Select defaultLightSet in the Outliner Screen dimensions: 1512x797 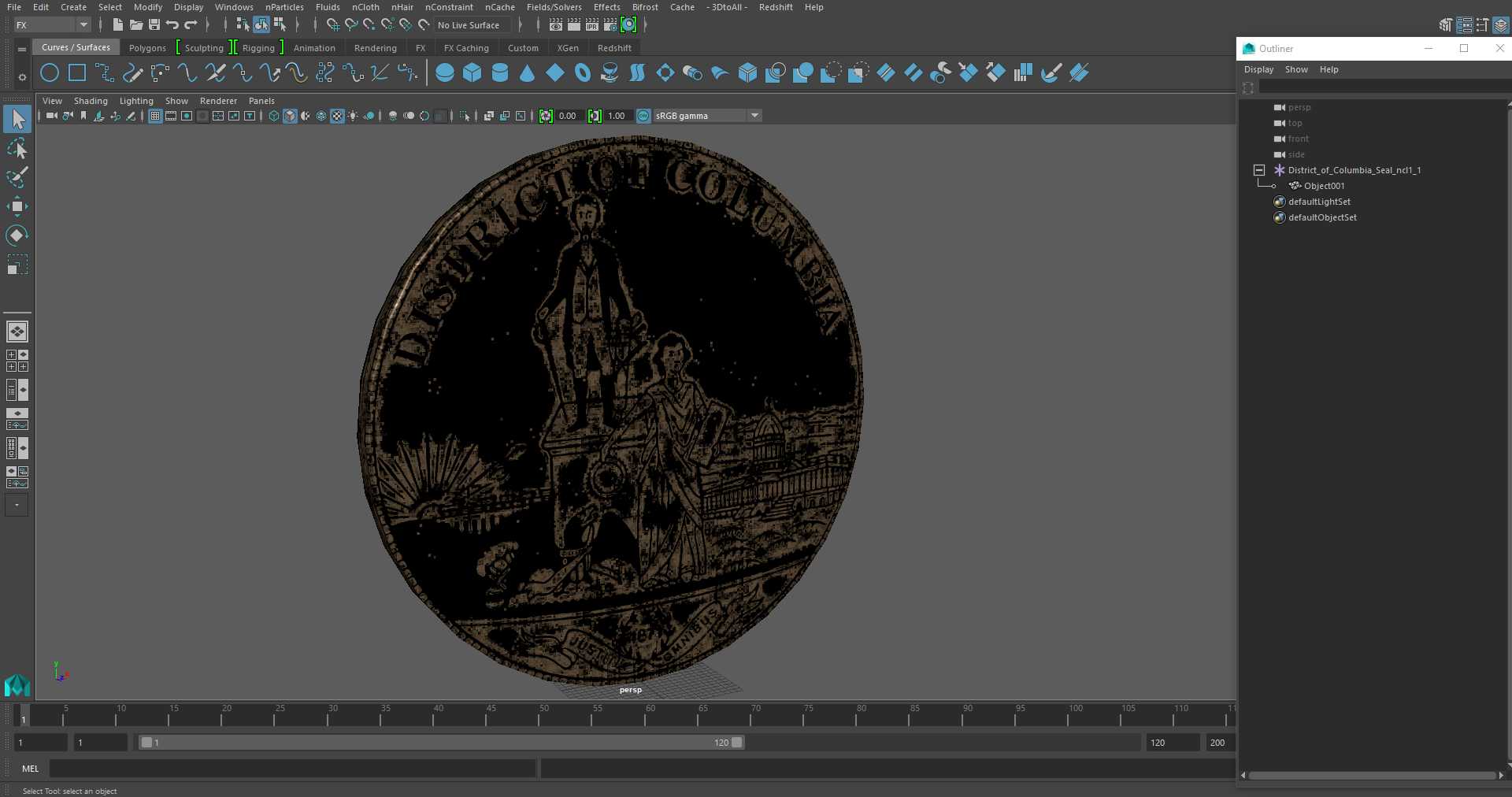tap(1319, 202)
